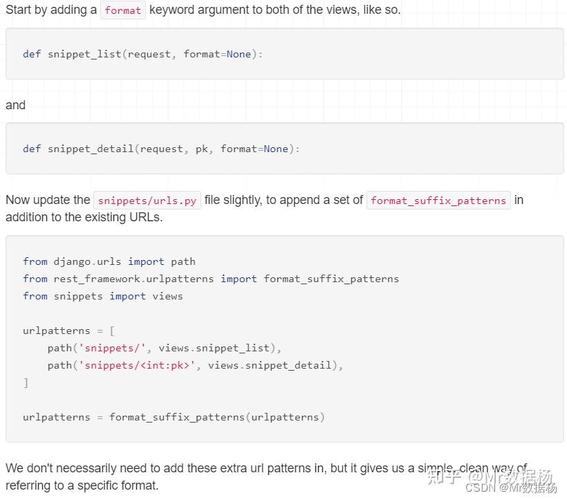Click the 'Now update the' paragraph text
The image size is (567, 500).
point(48,200)
